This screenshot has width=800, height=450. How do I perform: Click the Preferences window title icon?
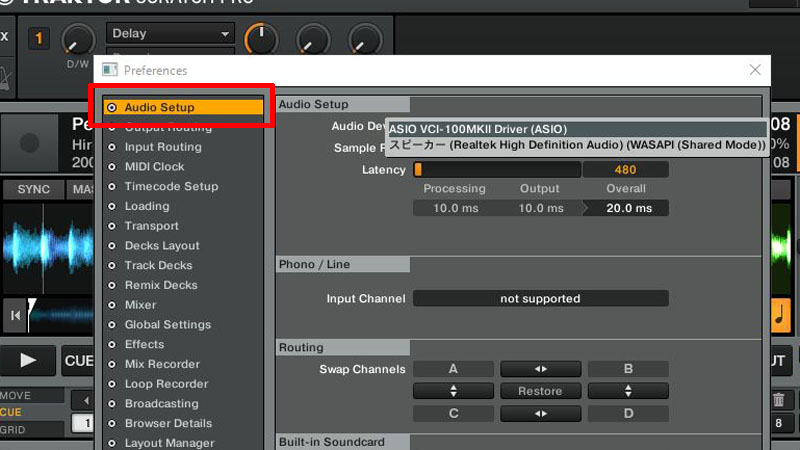[110, 69]
